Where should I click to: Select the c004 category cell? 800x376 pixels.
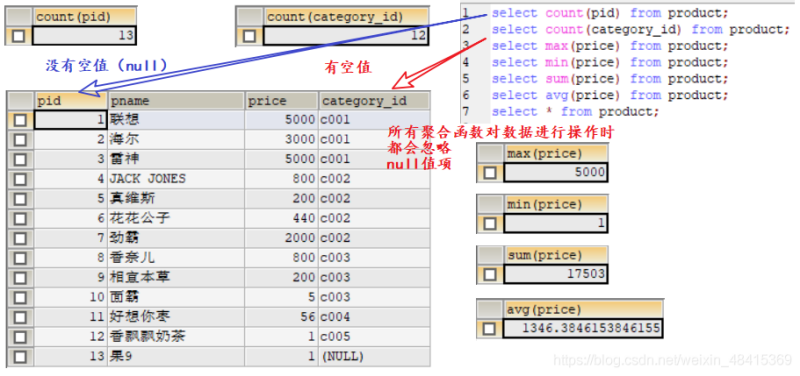[x=374, y=317]
